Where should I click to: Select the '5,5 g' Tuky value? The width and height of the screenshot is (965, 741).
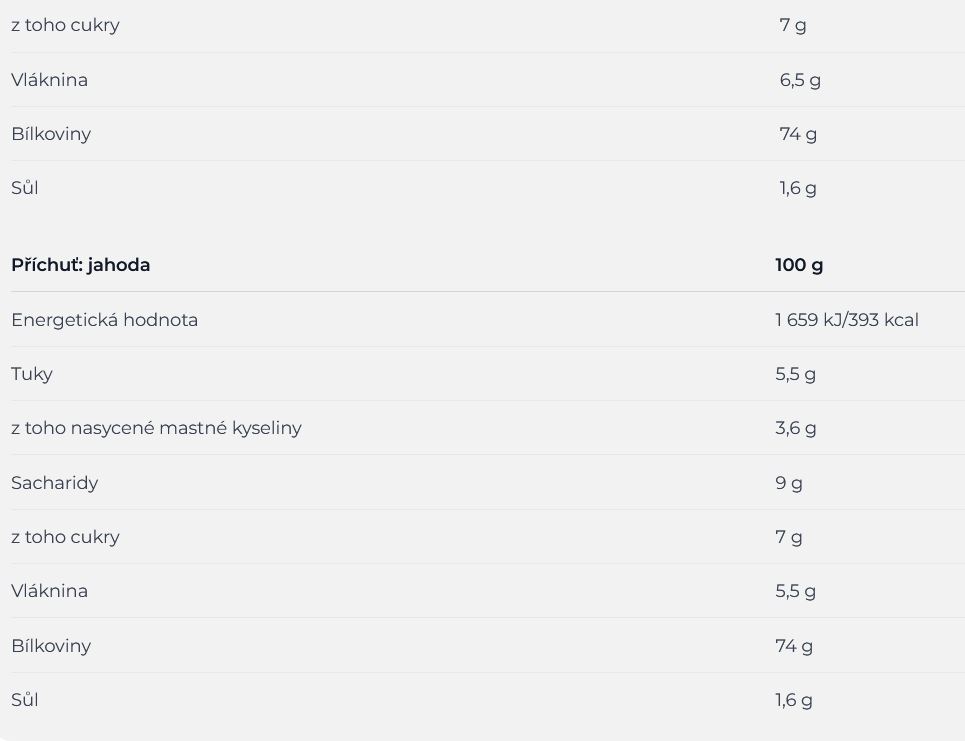pyautogui.click(x=796, y=374)
